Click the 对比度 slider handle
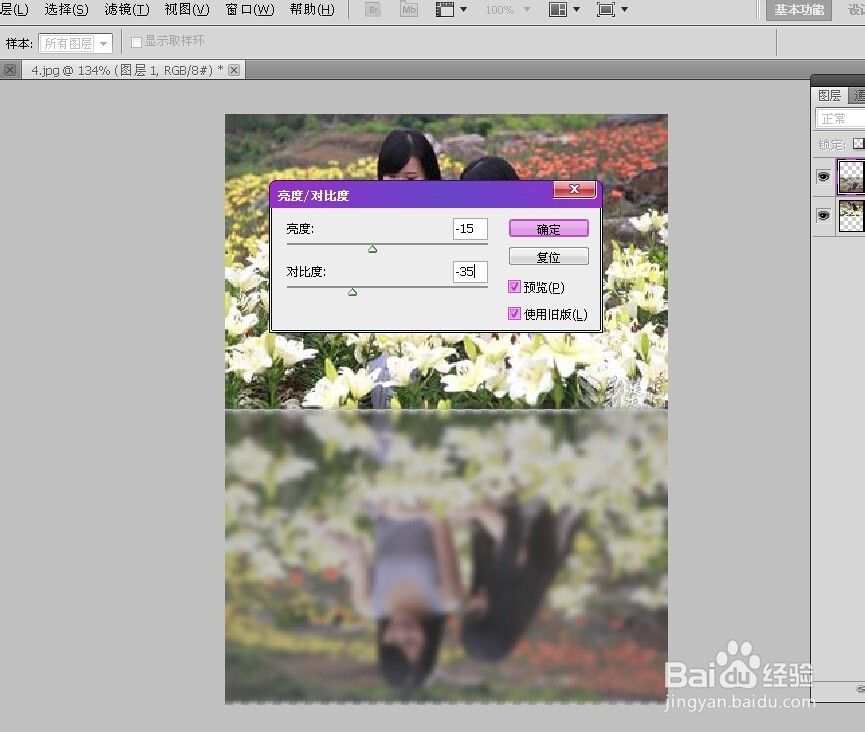The height and width of the screenshot is (732, 865). (353, 292)
